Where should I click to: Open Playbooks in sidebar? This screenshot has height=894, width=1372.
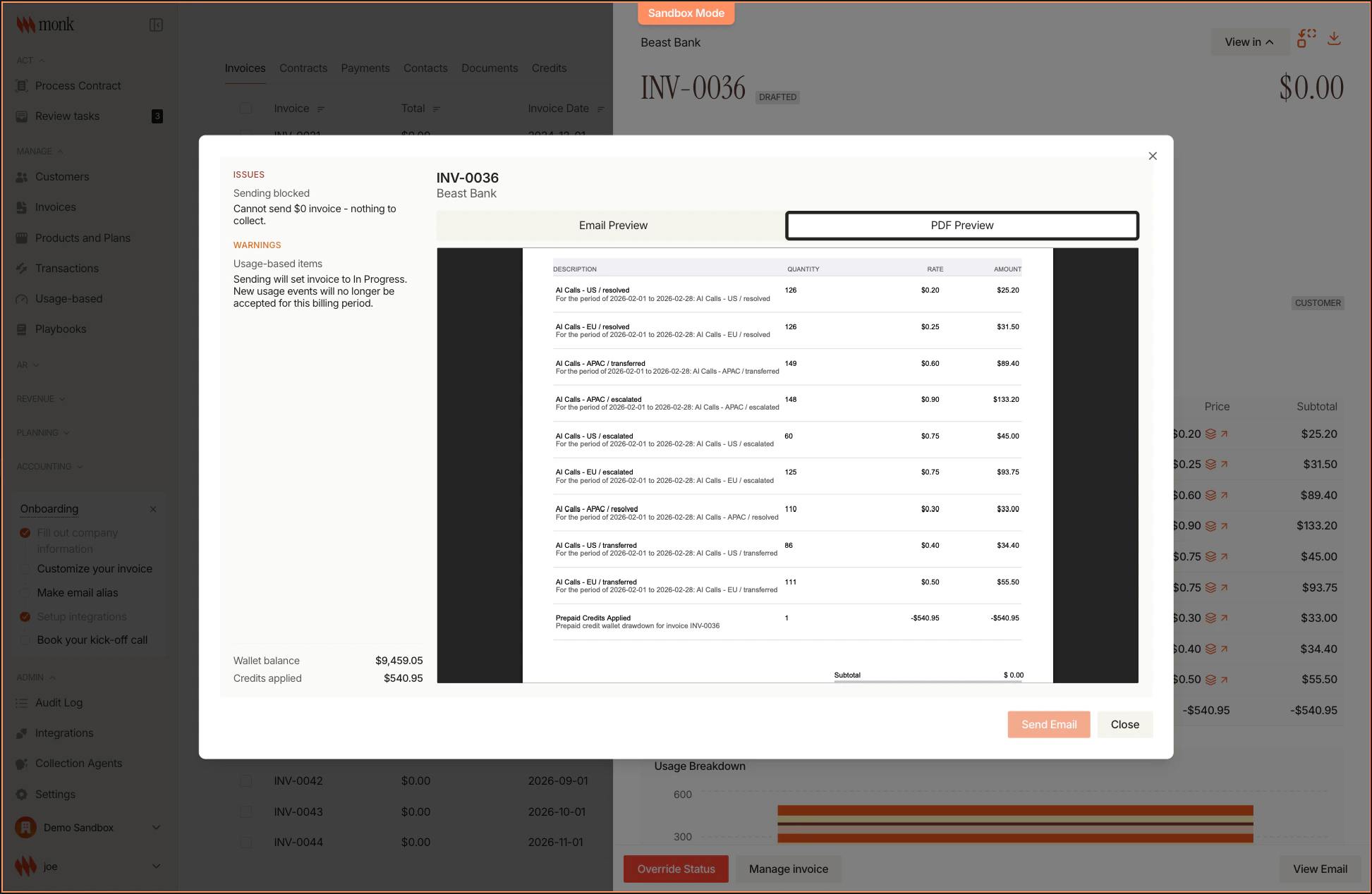coord(51,329)
